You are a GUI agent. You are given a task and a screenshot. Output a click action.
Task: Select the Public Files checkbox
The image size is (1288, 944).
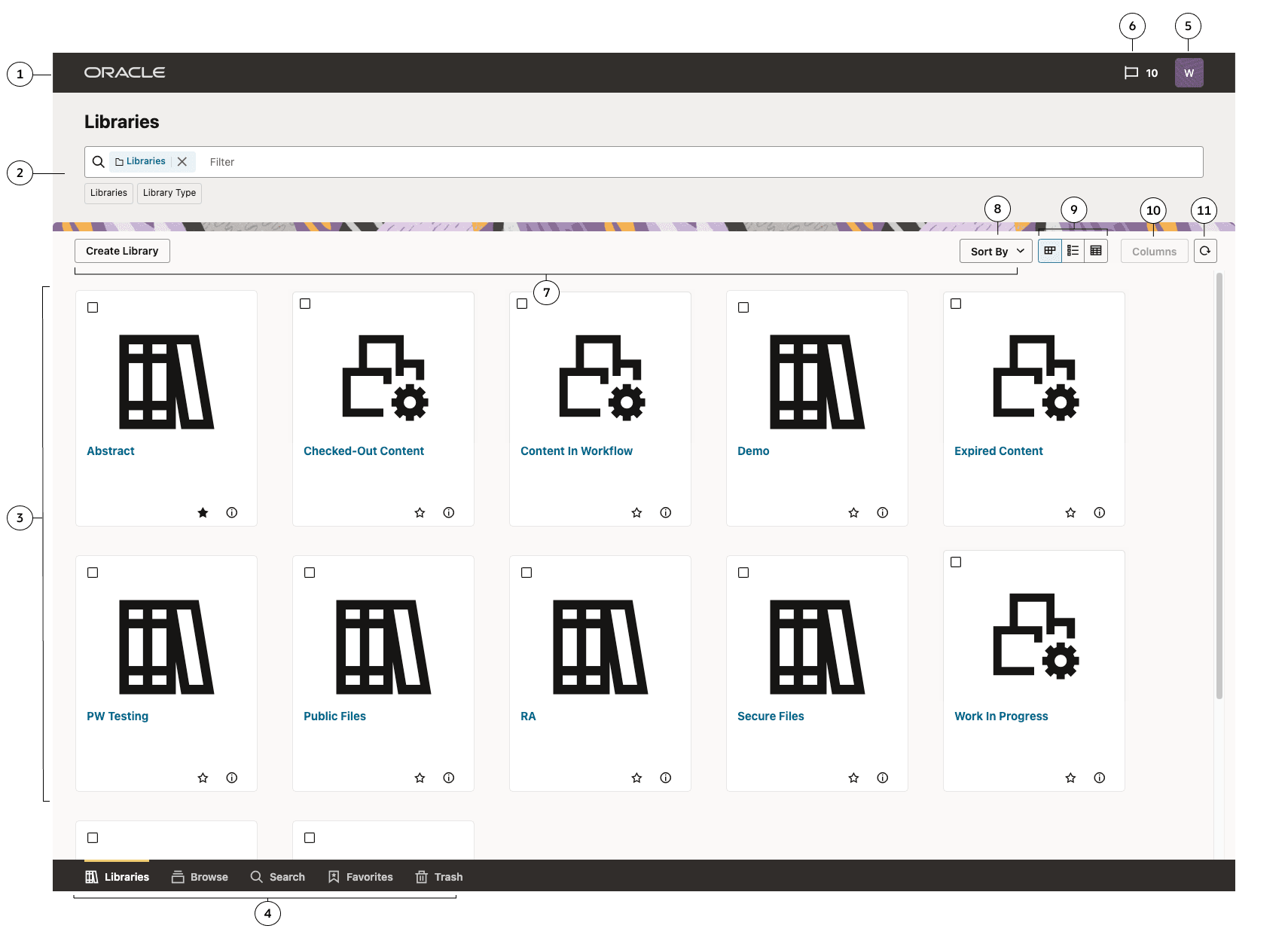pos(310,573)
